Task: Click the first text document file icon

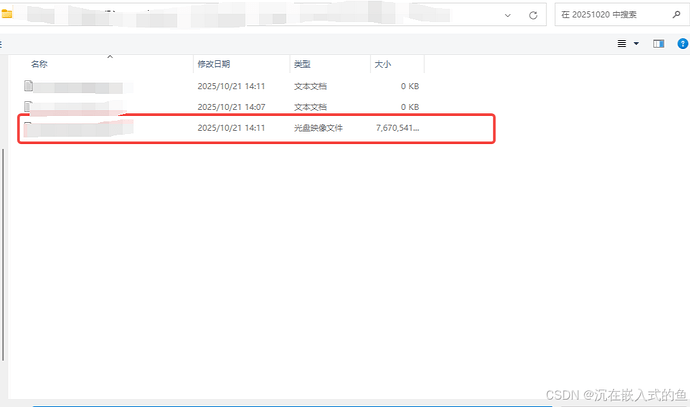Action: (29, 86)
